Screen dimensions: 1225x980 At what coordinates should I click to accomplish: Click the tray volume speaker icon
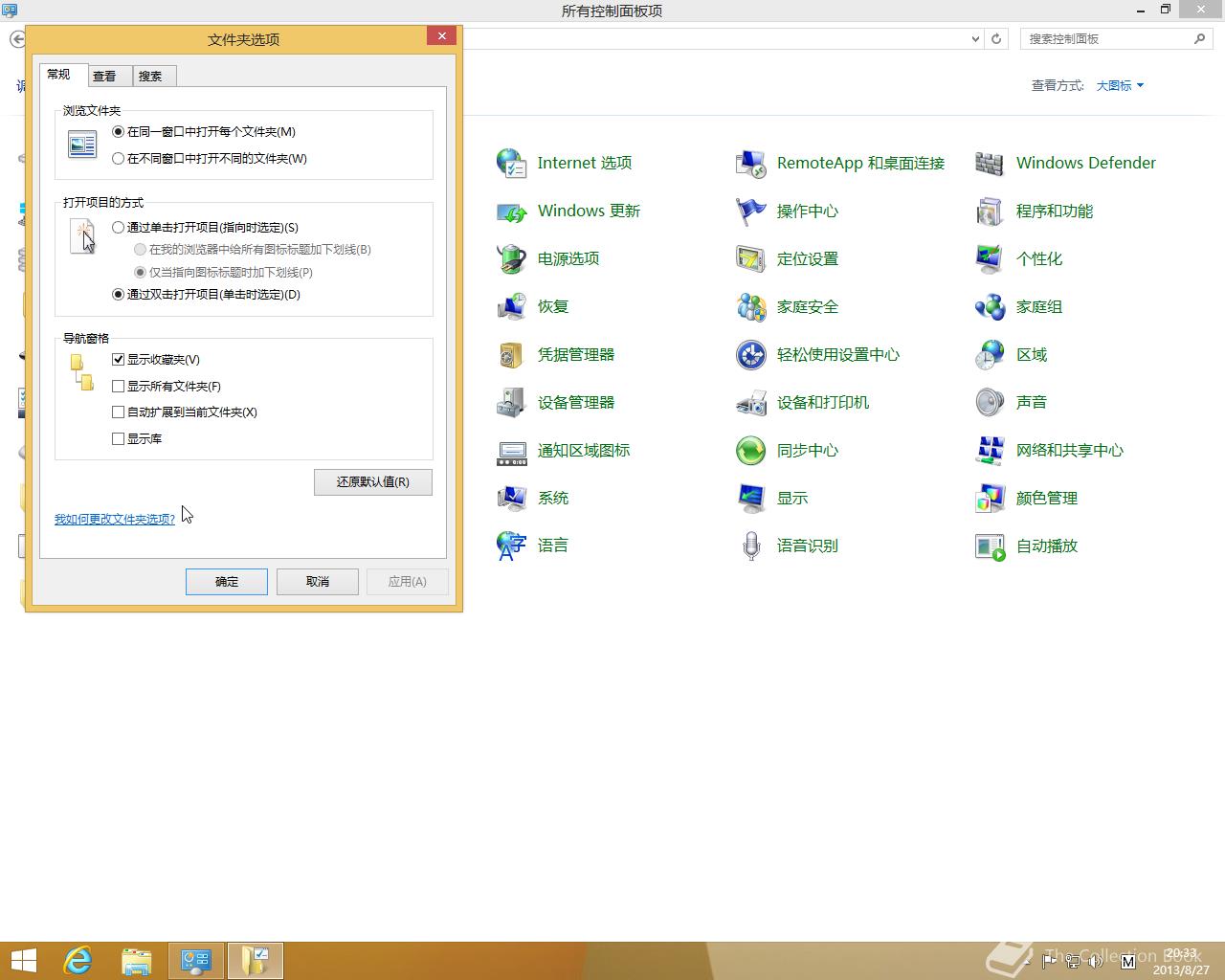coord(1095,961)
